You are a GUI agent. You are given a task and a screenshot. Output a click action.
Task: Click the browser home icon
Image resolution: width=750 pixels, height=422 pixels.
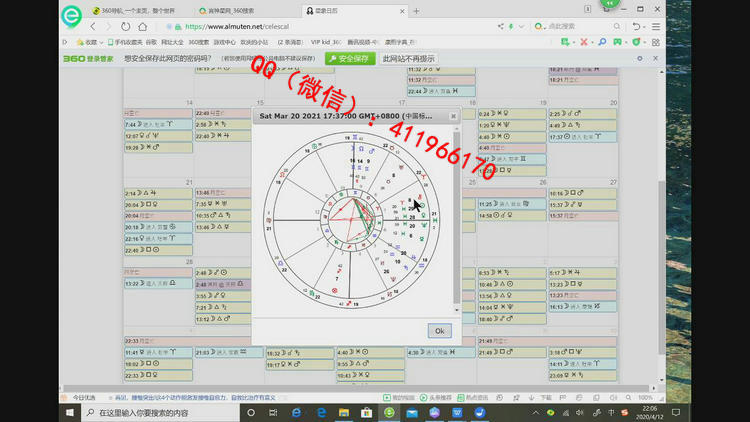(141, 26)
